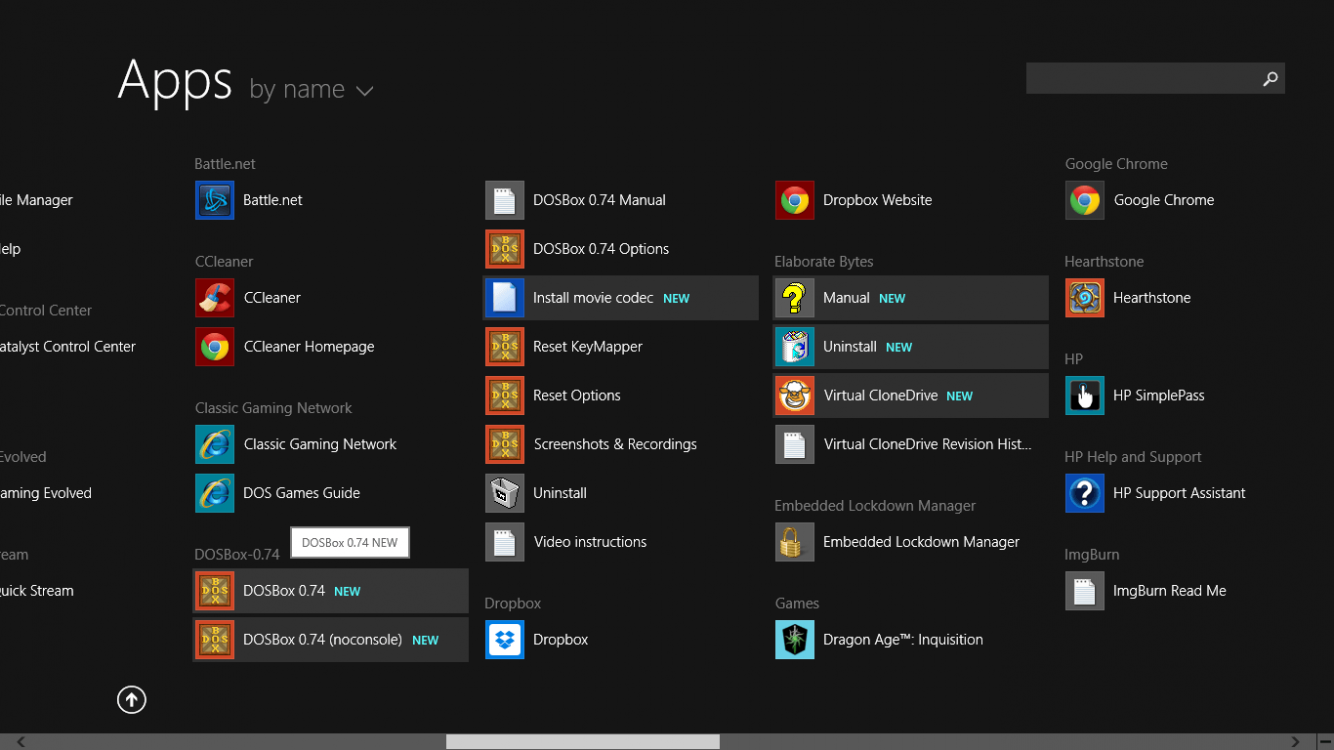Open ImgBurn Read Me document icon
The height and width of the screenshot is (750, 1334).
pyautogui.click(x=1084, y=591)
